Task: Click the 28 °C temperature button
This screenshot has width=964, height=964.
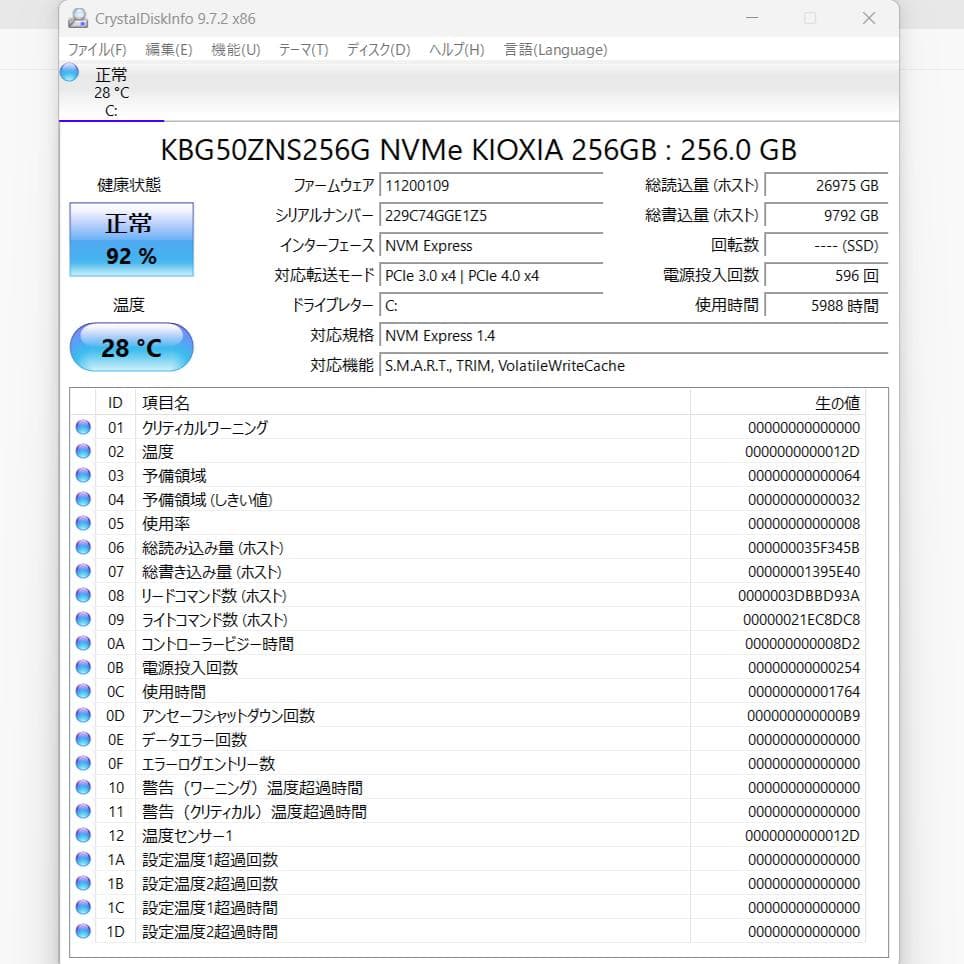Action: 132,347
